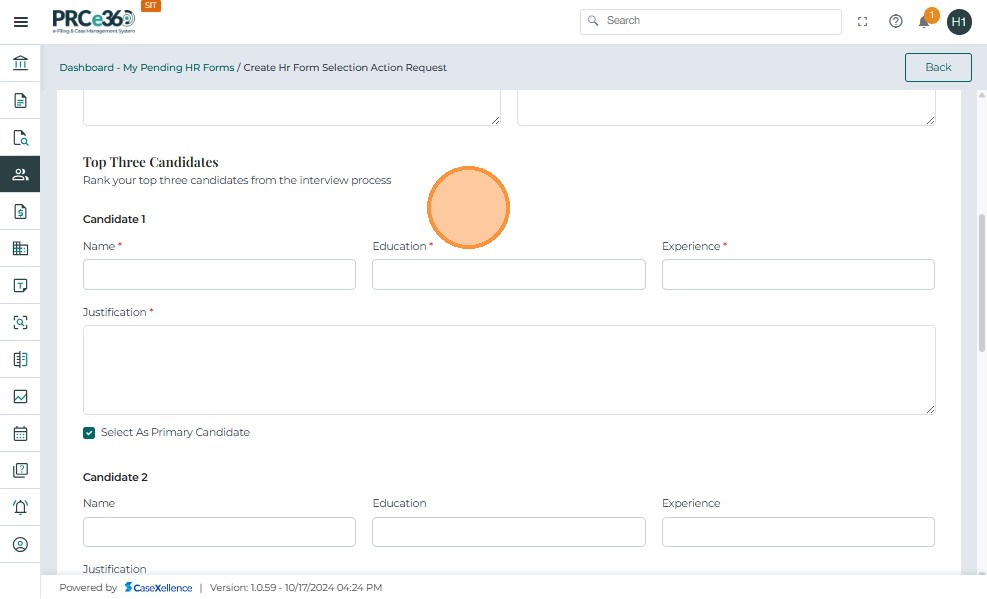
Task: Focus Candidate 1 Name field
Action: [219, 275]
